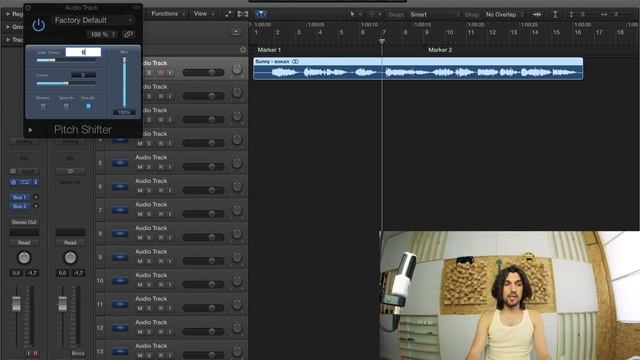The image size is (640, 360).
Task: Click the blue waveform icon on track 11
Action: 120,304
